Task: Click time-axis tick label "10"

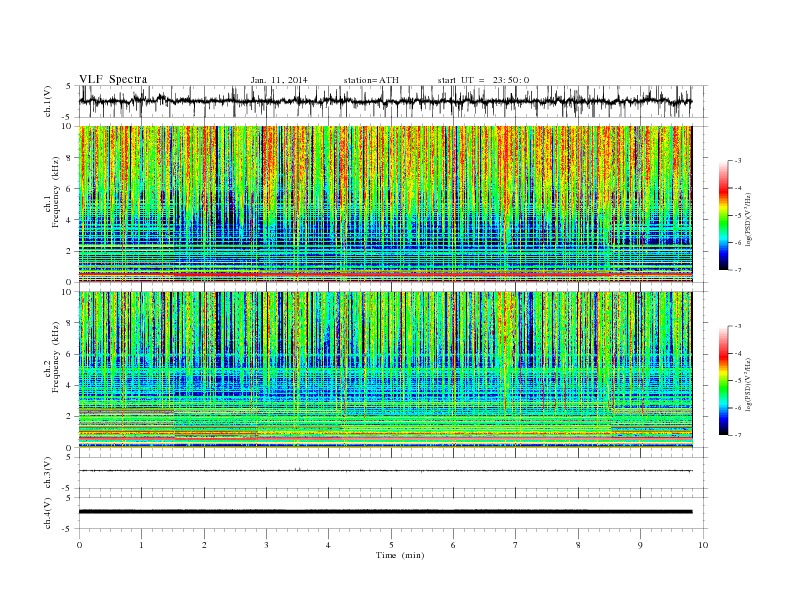Action: (703, 545)
